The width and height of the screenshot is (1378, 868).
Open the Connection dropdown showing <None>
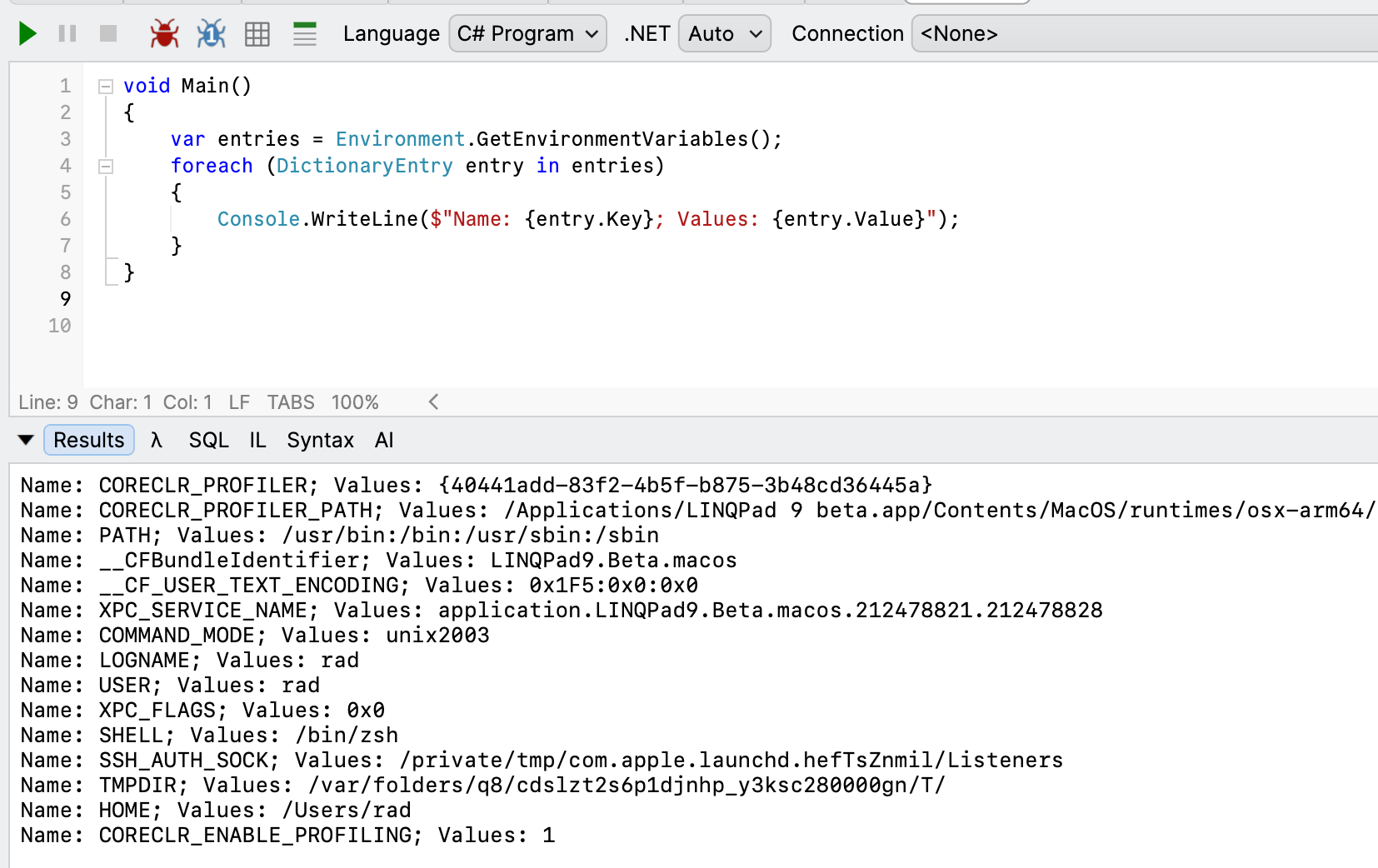point(1141,34)
